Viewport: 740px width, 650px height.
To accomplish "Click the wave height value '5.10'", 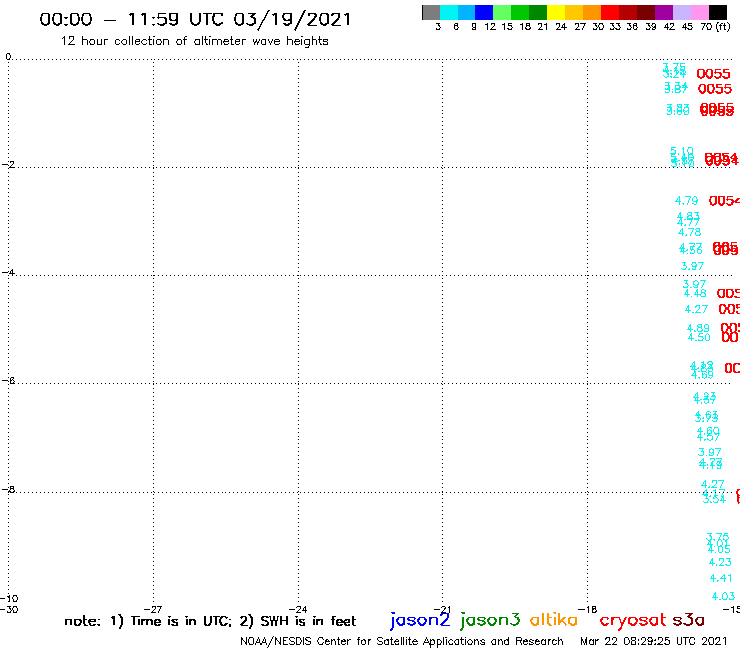I will [x=682, y=151].
